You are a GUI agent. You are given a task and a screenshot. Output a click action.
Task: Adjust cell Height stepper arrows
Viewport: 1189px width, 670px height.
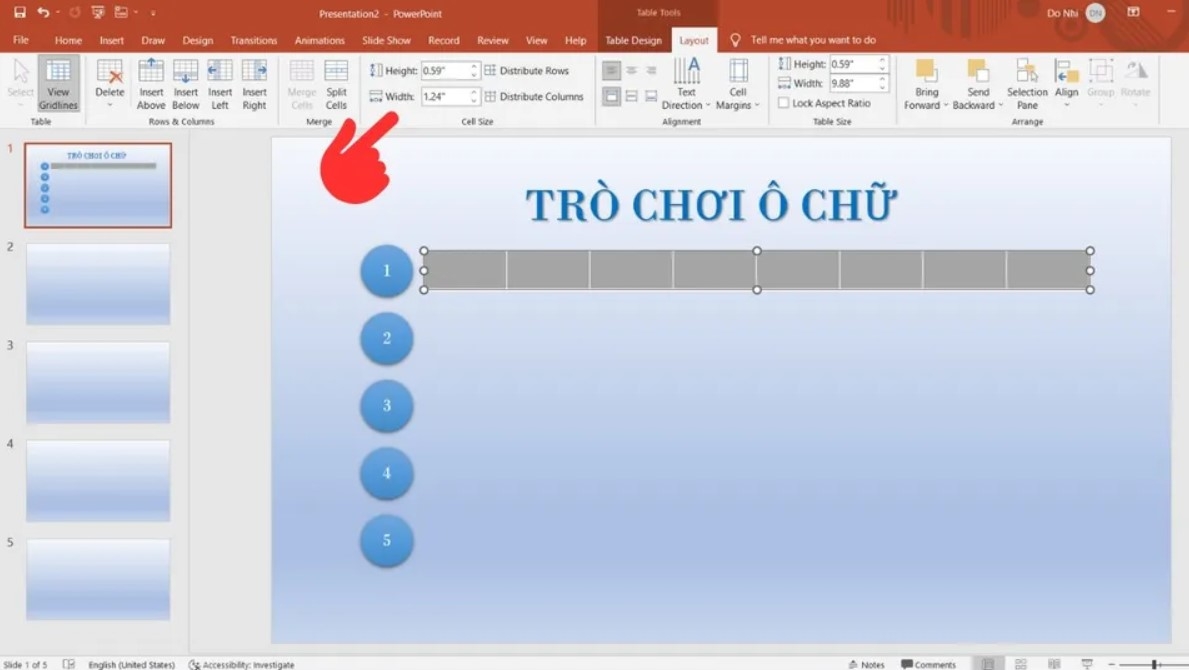tap(474, 70)
